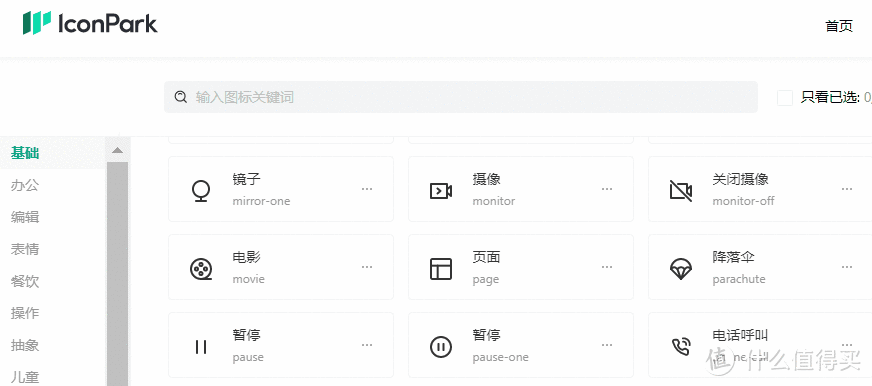
Task: Click the 电话呼叫 label text
Action: tap(740, 335)
